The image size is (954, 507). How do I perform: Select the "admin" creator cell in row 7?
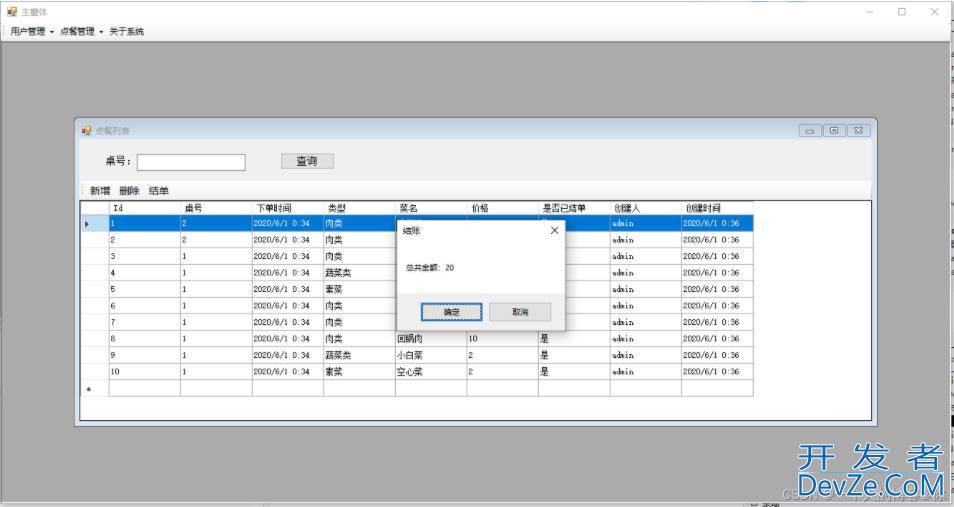click(646, 322)
